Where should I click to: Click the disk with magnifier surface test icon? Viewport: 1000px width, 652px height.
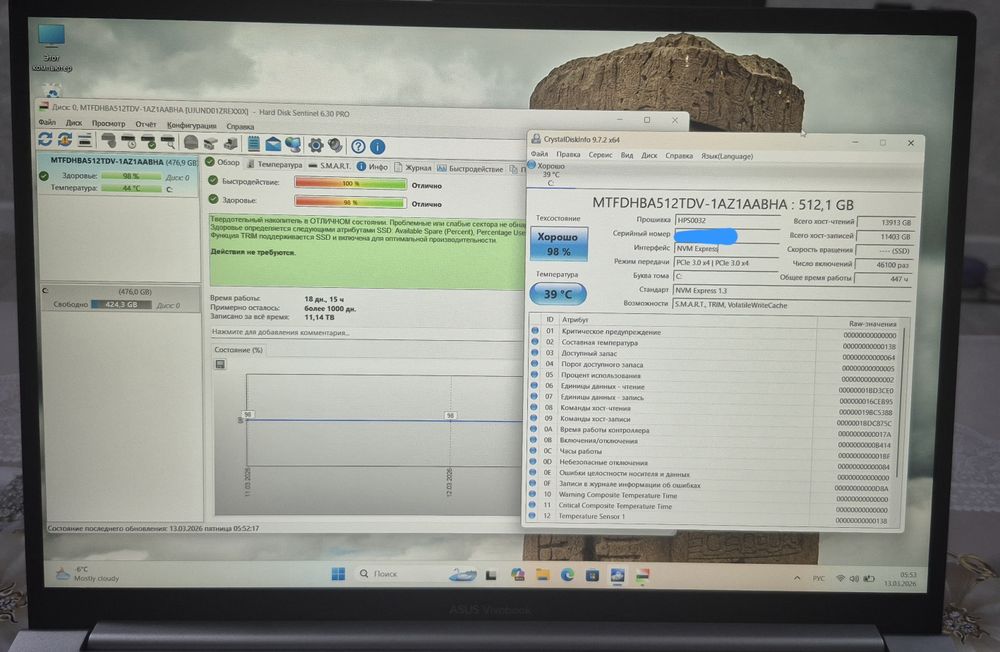[x=168, y=142]
